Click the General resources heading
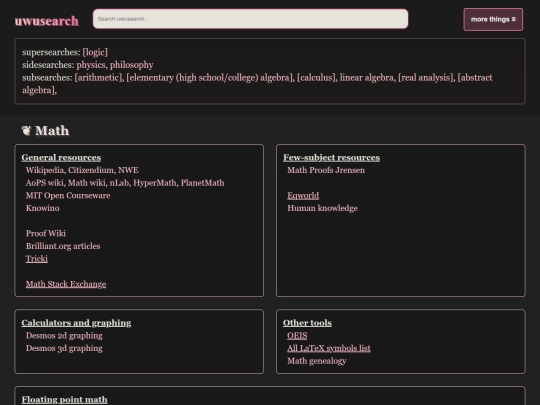This screenshot has width=540, height=405. click(61, 157)
